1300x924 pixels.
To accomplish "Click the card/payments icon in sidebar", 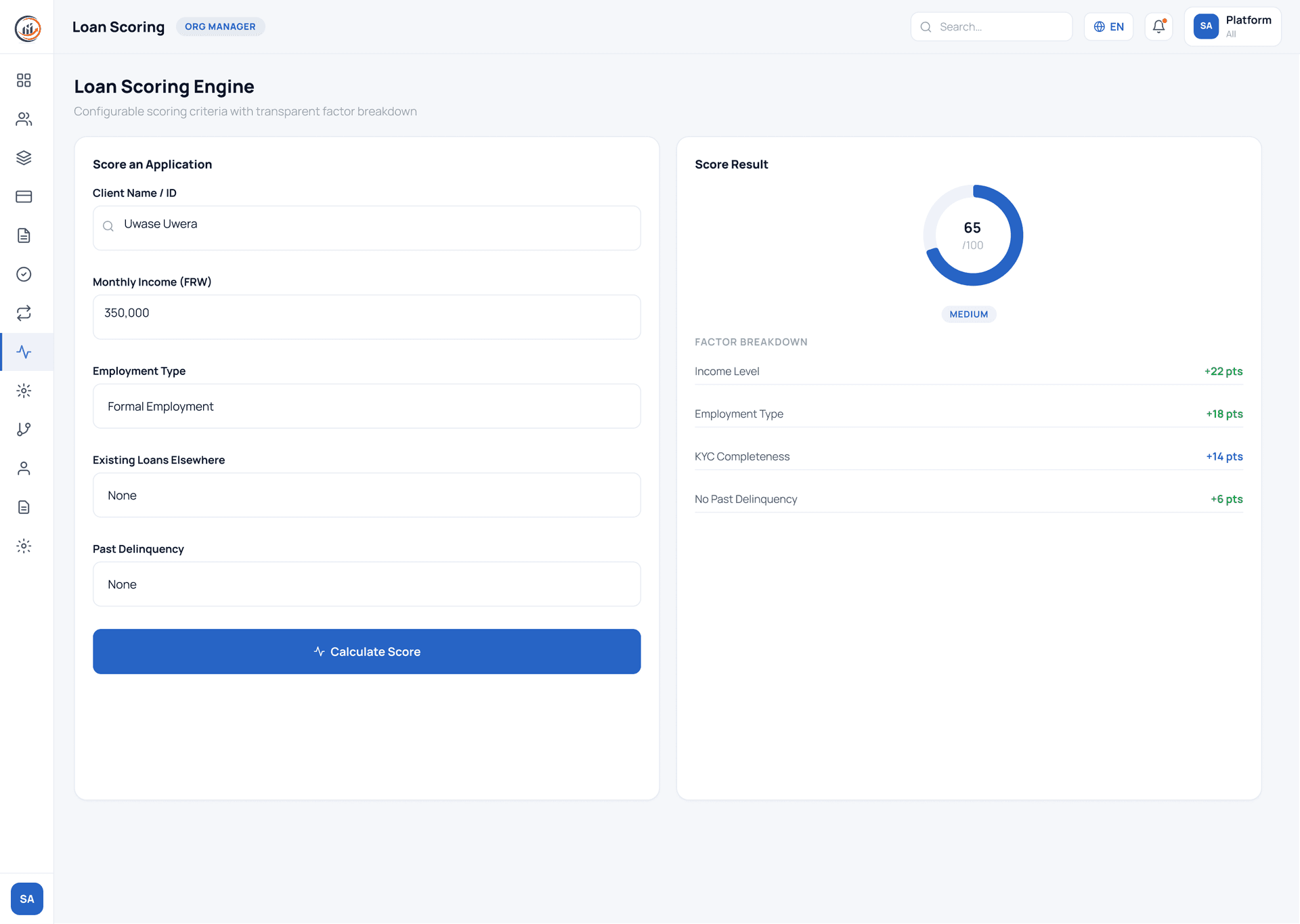I will pyautogui.click(x=24, y=196).
